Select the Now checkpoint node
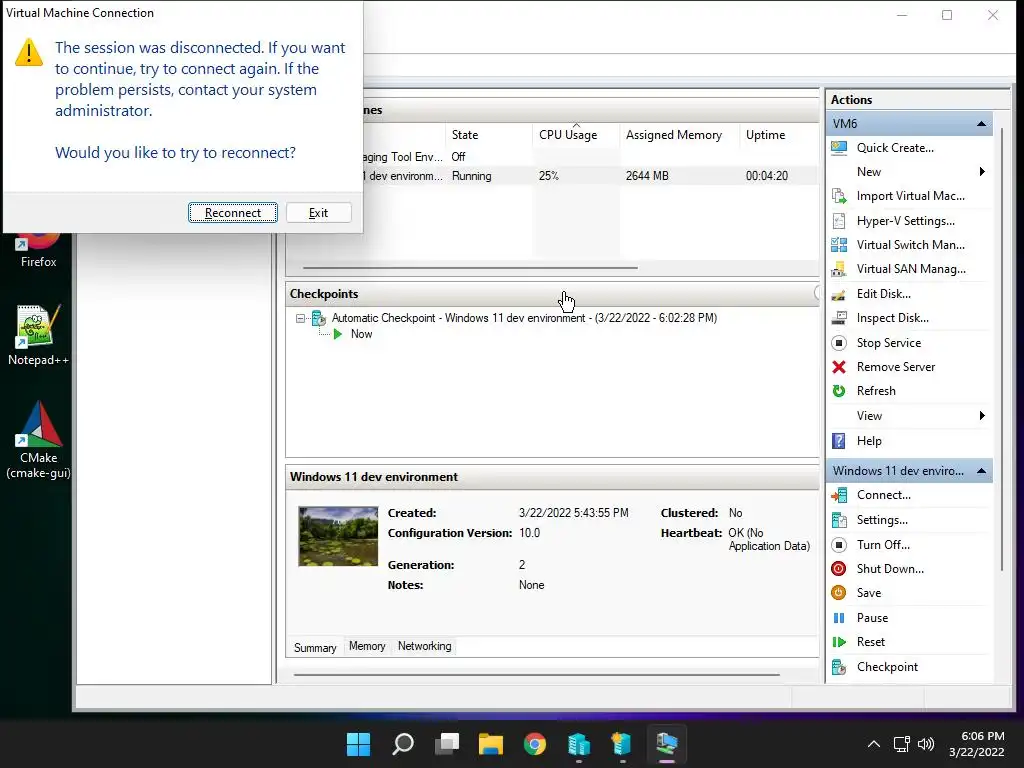This screenshot has height=768, width=1024. (x=361, y=334)
